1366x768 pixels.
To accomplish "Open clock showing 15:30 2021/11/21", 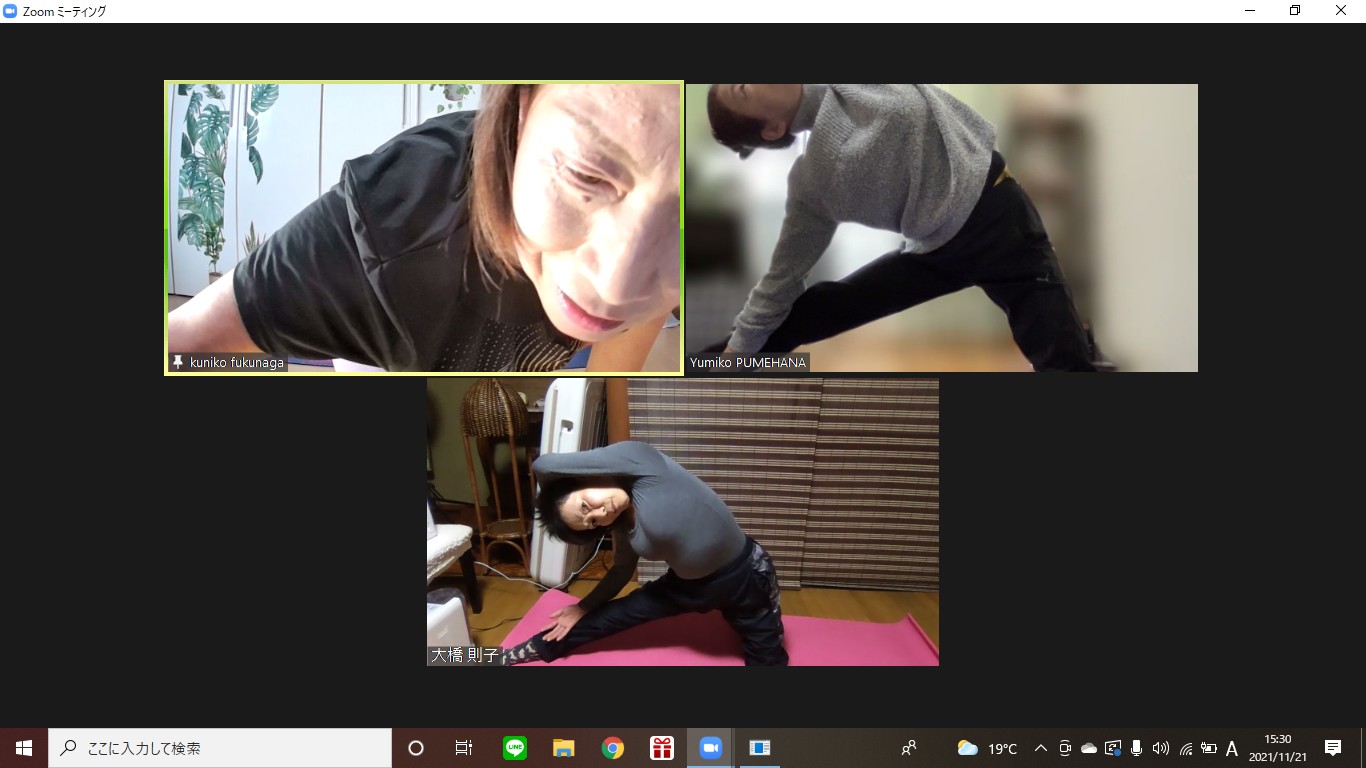I will click(x=1278, y=748).
